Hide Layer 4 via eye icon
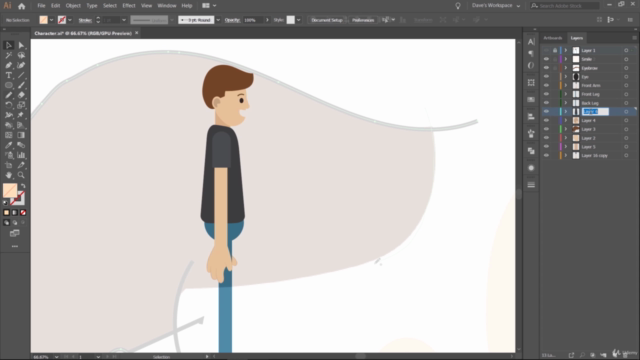The width and height of the screenshot is (640, 360). coord(546,120)
